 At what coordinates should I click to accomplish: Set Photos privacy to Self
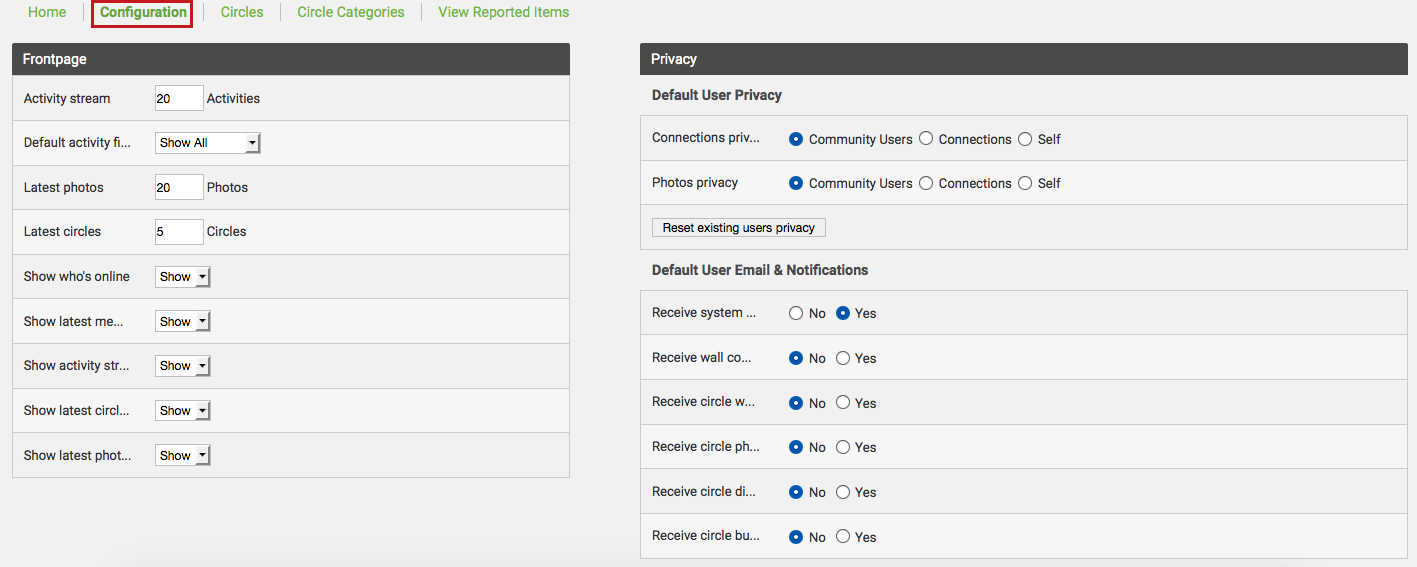1025,183
